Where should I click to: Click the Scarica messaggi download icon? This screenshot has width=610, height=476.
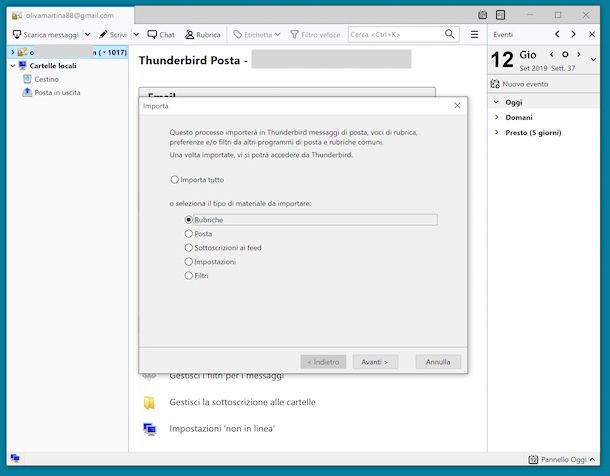click(17, 35)
